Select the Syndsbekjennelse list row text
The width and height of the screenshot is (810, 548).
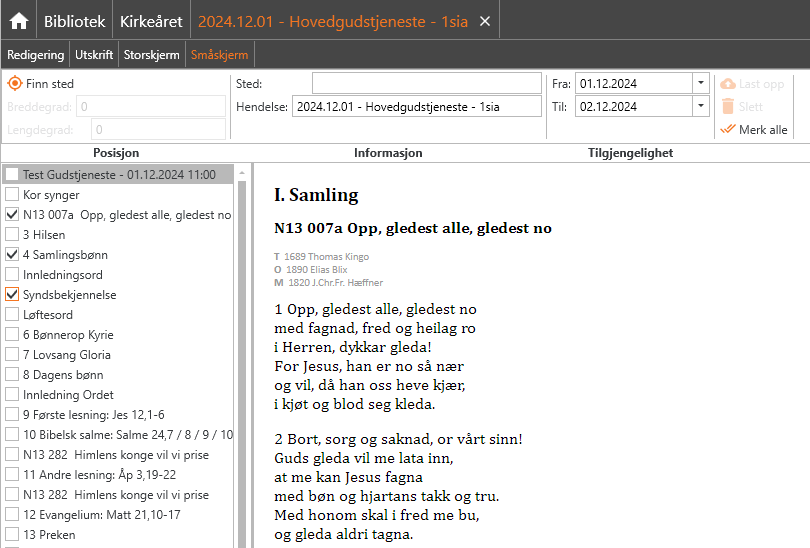[70, 294]
